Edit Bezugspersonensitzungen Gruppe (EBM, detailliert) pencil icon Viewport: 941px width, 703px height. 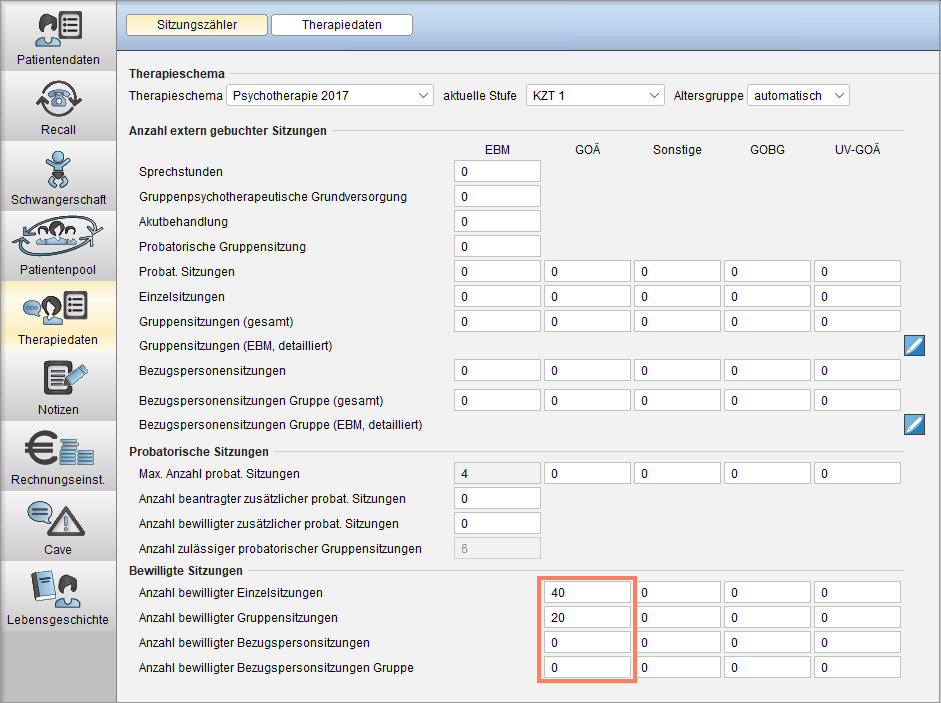[x=914, y=424]
